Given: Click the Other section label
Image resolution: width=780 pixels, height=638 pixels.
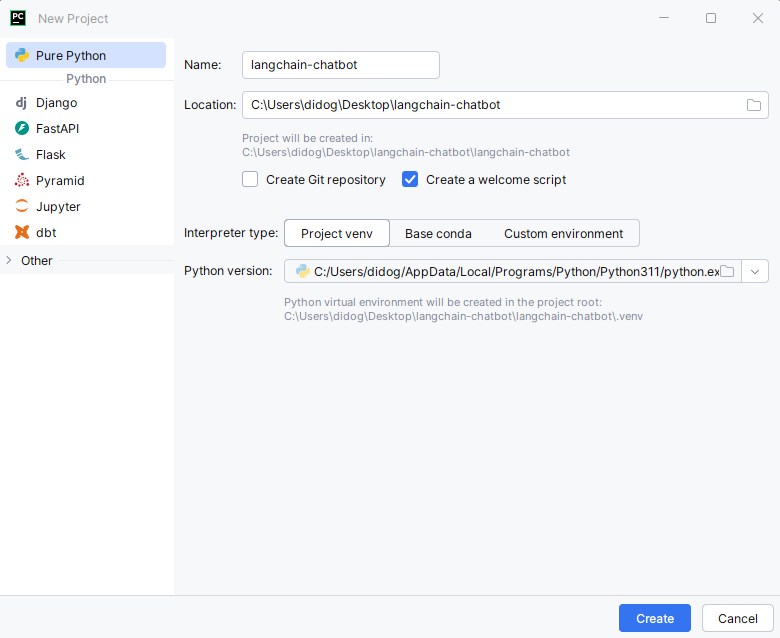Looking at the screenshot, I should (36, 261).
